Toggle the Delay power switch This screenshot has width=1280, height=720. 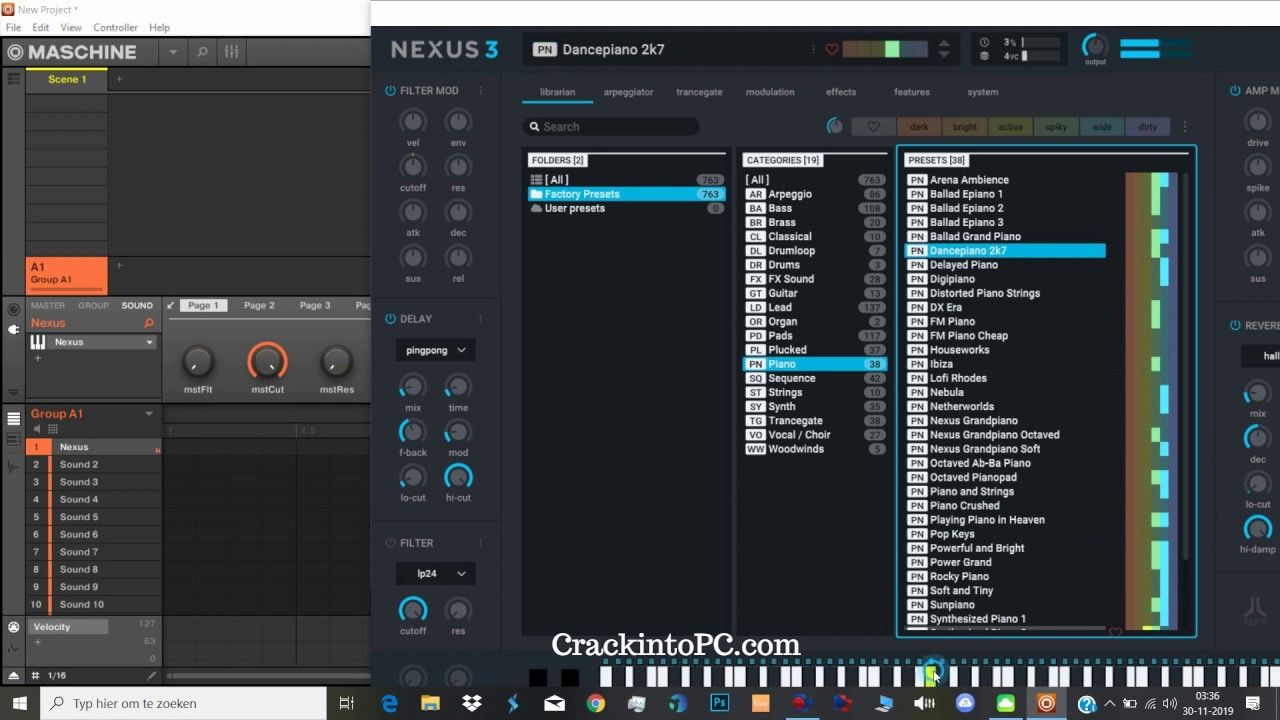390,319
